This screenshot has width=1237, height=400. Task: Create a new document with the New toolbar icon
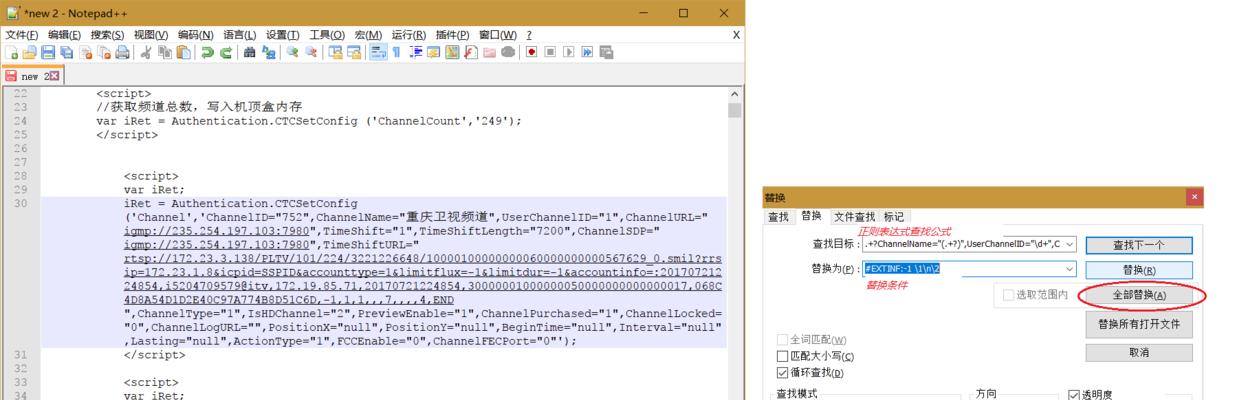coord(11,52)
